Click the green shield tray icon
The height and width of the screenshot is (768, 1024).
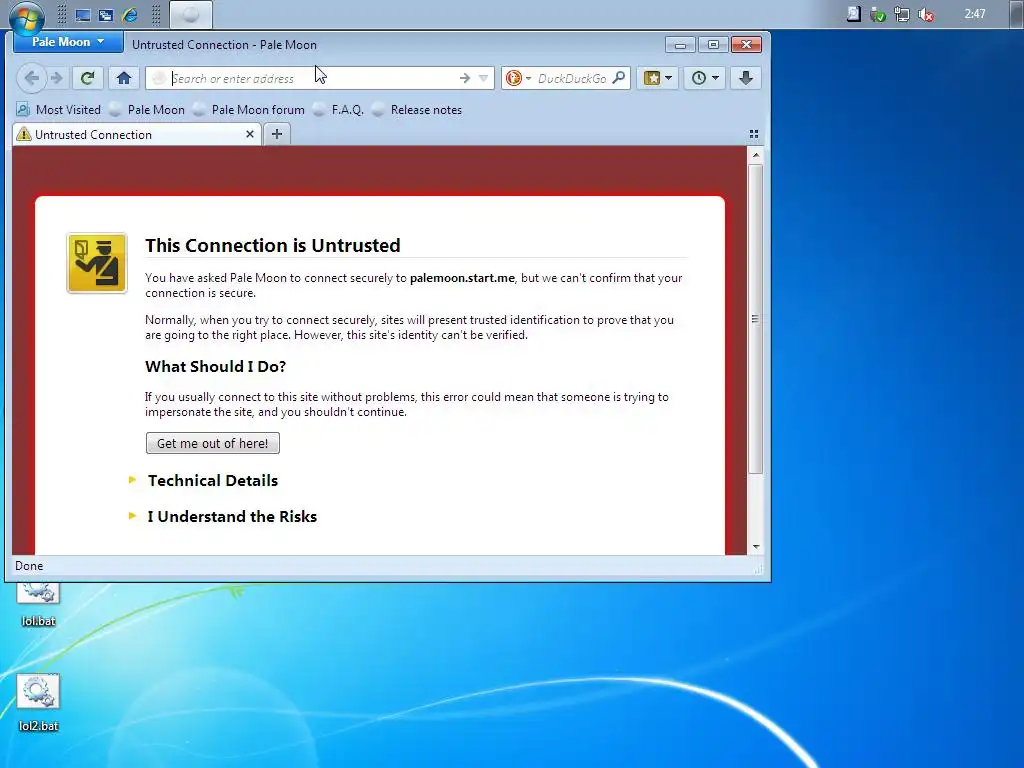[878, 14]
